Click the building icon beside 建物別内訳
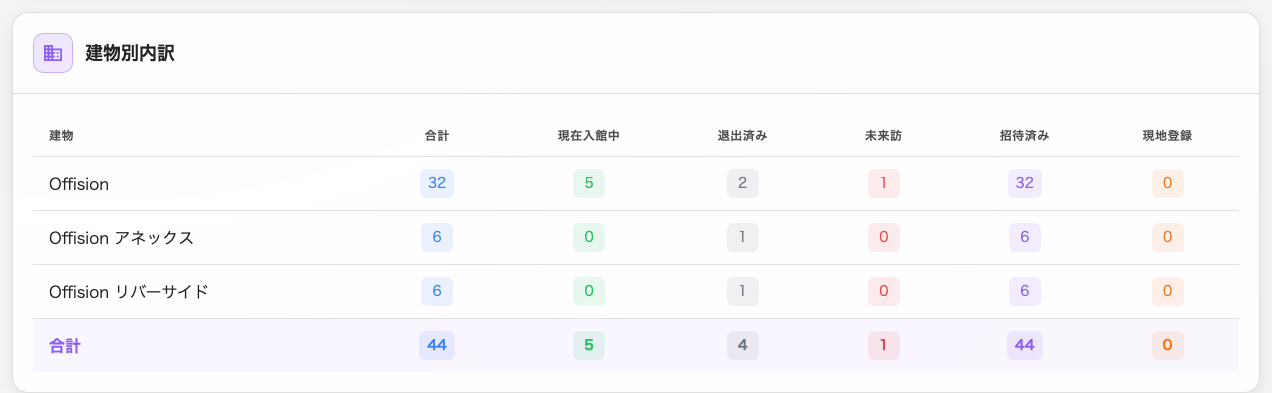The image size is (1272, 393). point(53,53)
